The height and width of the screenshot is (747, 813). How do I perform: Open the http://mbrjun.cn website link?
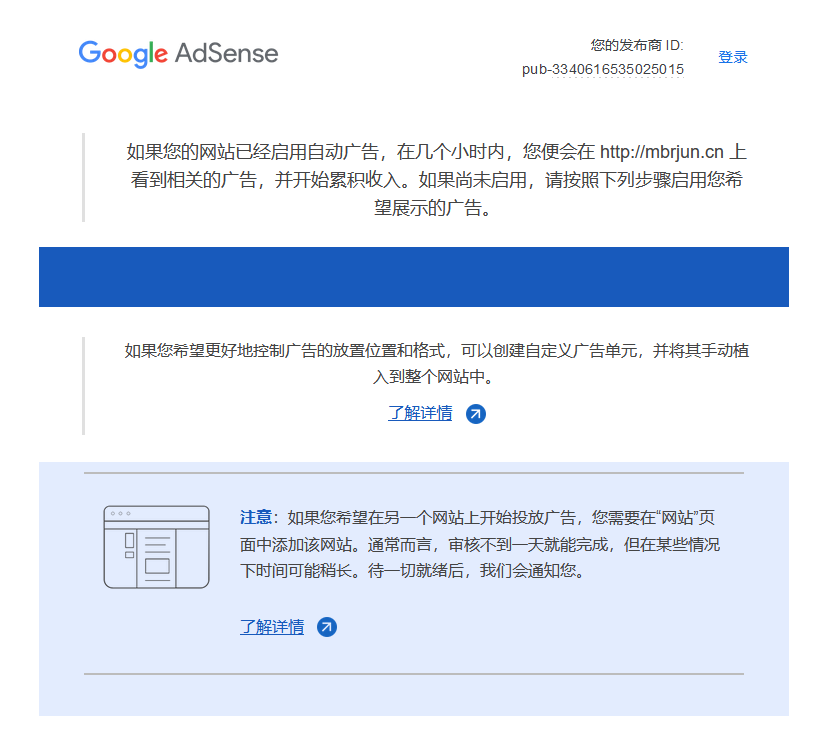(x=662, y=152)
